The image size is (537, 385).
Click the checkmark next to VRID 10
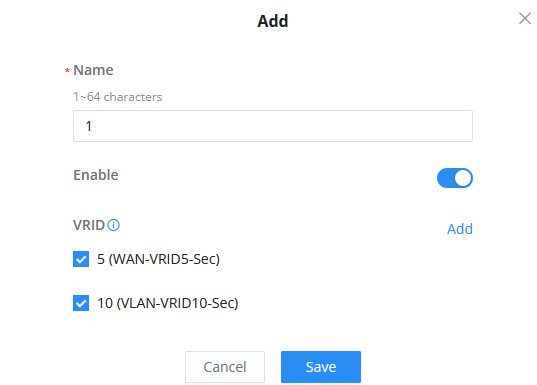click(x=81, y=303)
